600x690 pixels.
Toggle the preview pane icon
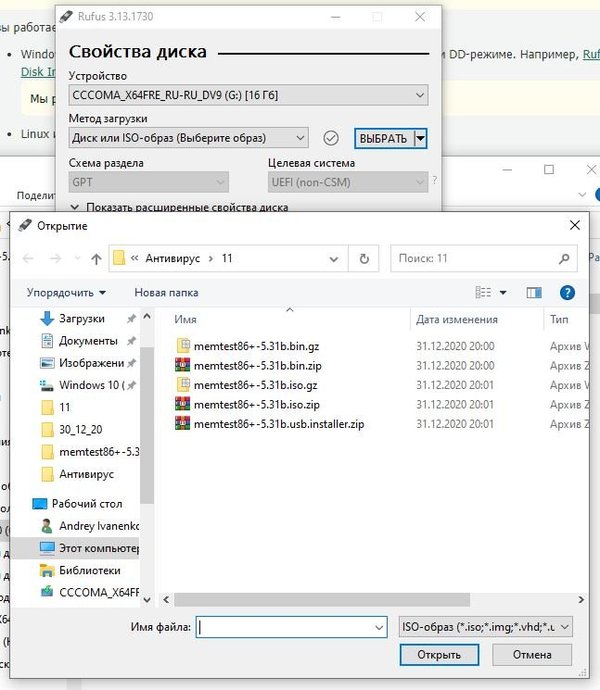coord(534,293)
